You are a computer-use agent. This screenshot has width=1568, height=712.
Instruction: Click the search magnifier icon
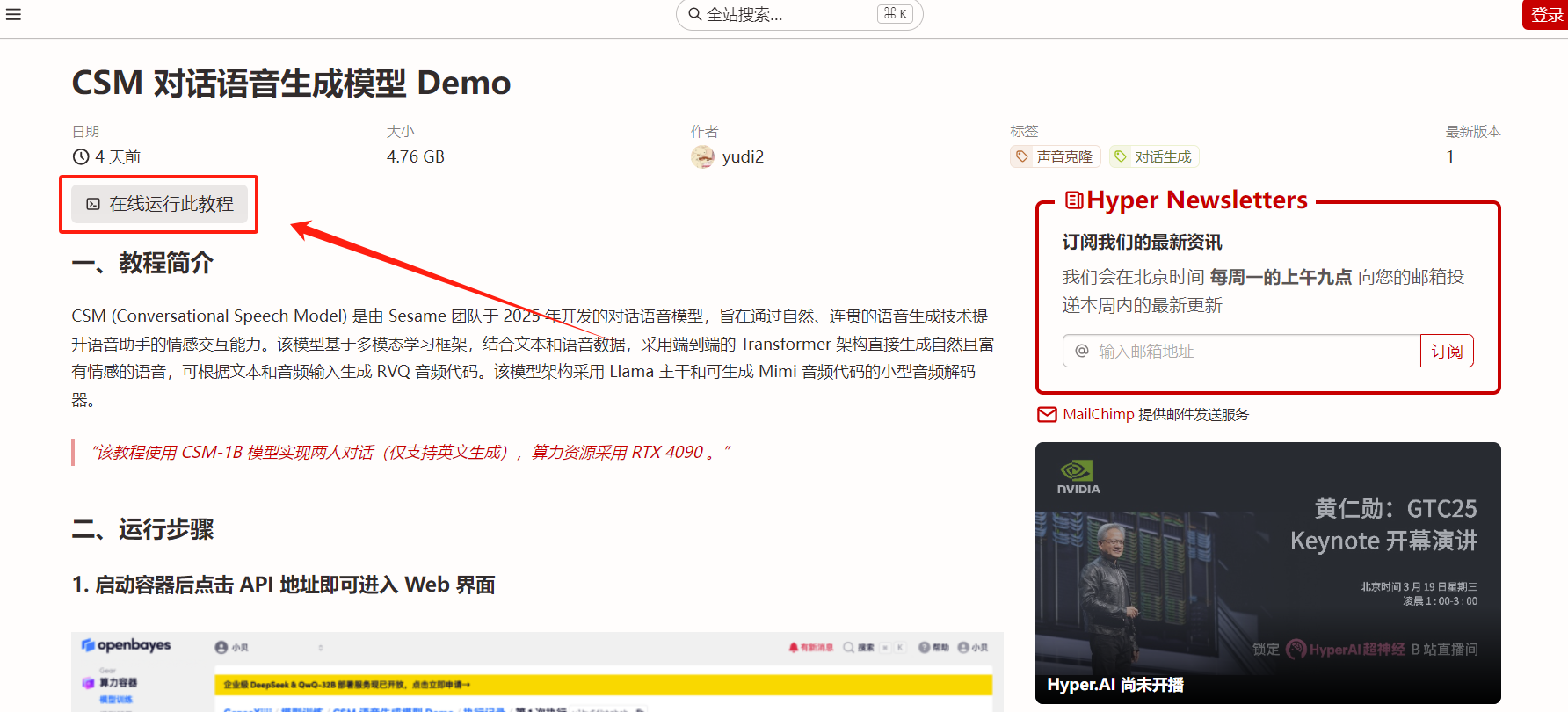(694, 14)
